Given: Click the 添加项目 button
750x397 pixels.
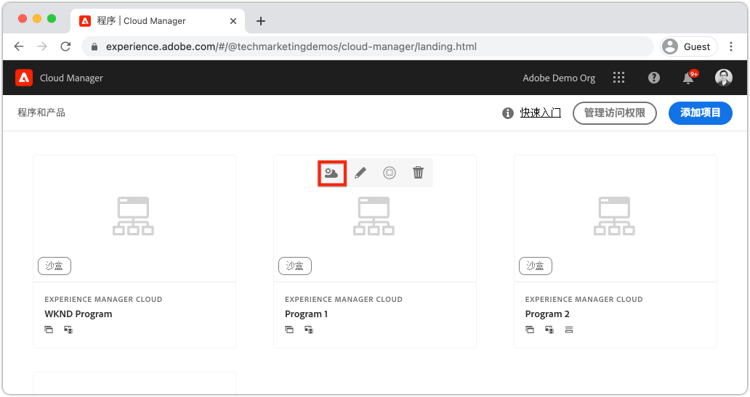Looking at the screenshot, I should coord(700,113).
